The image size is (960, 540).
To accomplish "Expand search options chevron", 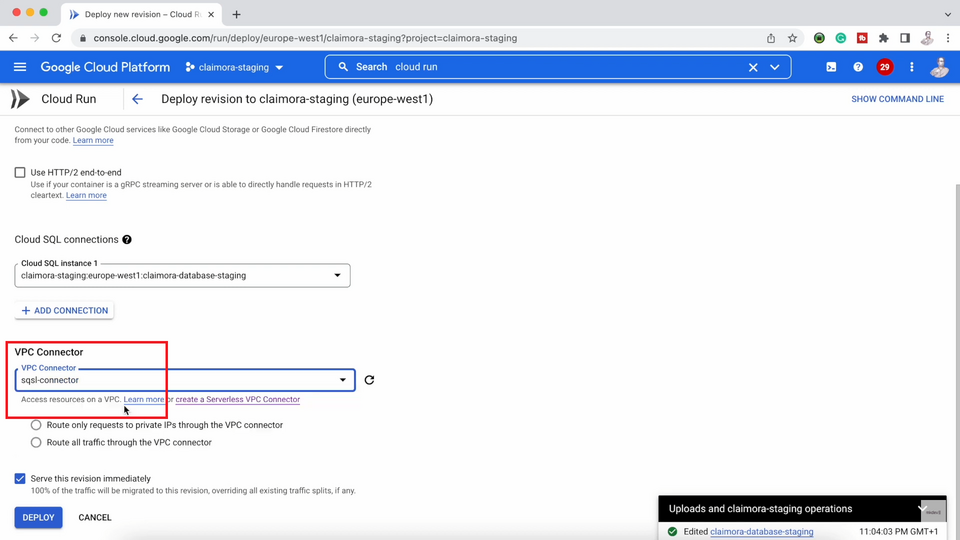I will pyautogui.click(x=774, y=67).
